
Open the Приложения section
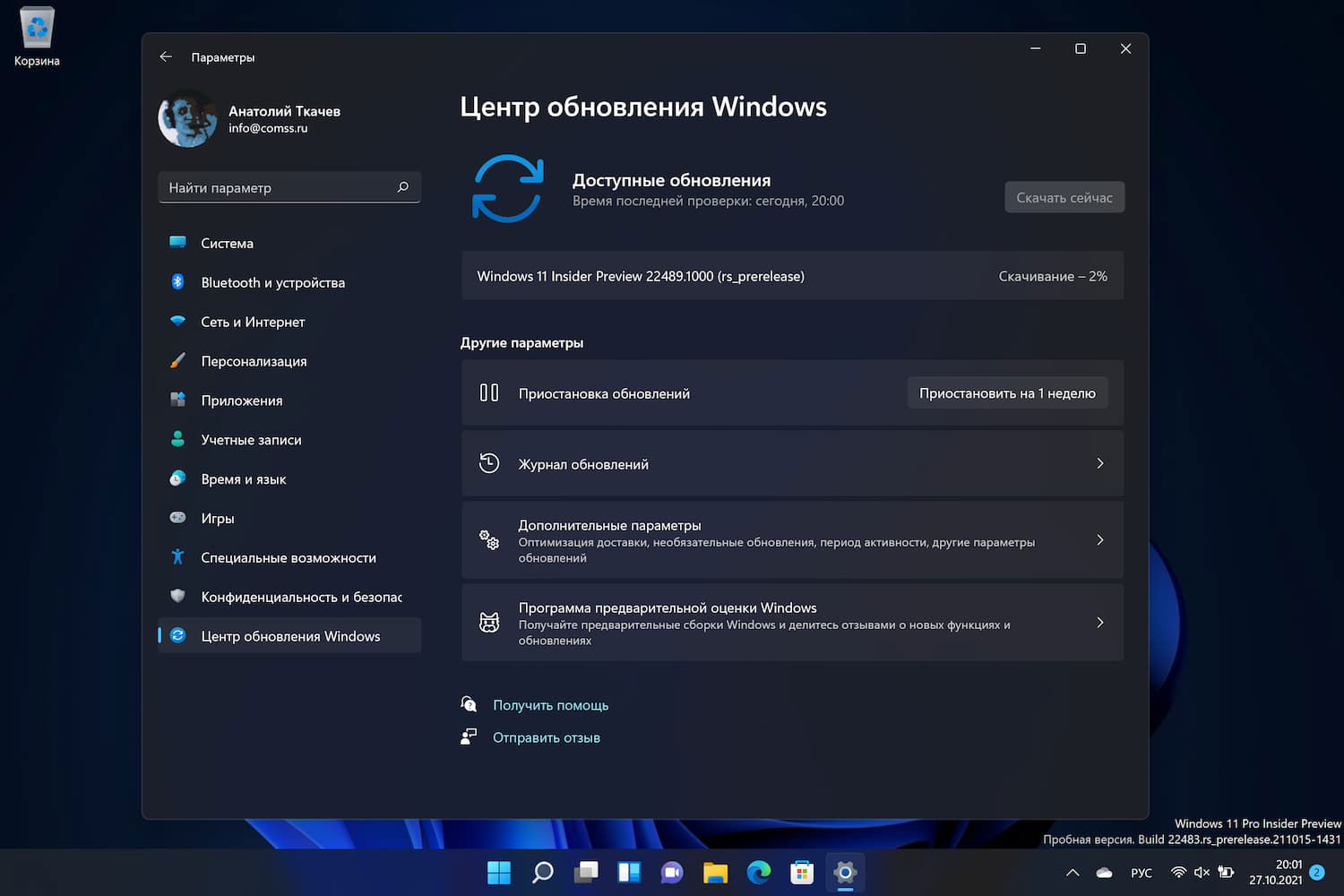click(241, 401)
